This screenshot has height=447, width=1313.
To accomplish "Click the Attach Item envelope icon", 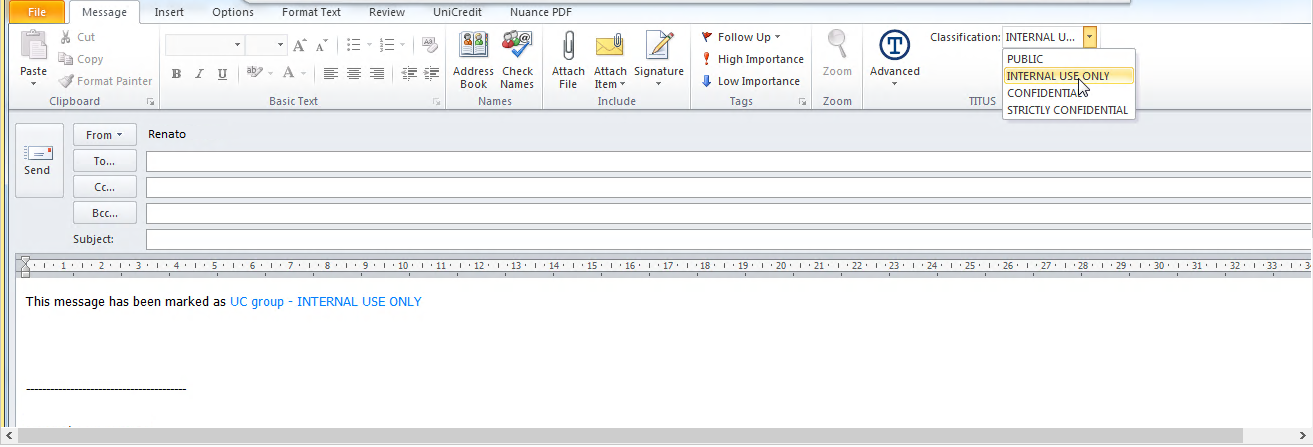I will pos(610,47).
